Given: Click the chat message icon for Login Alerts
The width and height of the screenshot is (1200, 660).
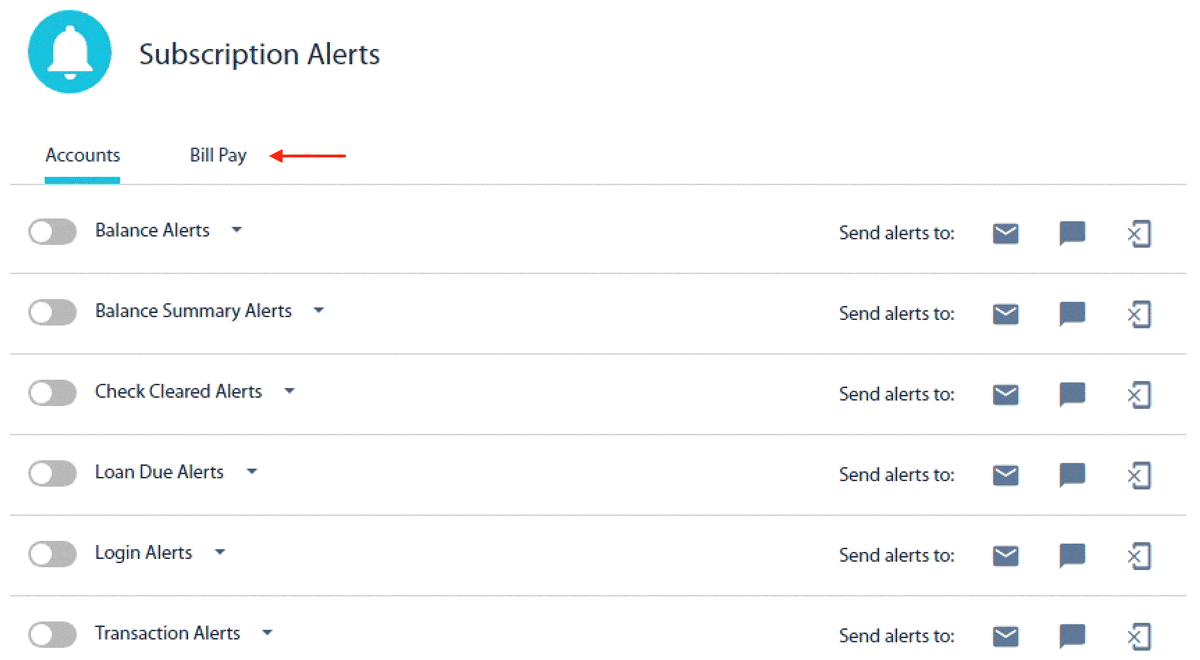Looking at the screenshot, I should (1070, 555).
